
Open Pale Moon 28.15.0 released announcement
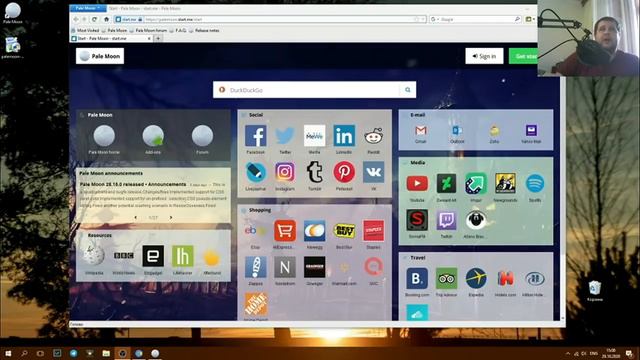[133, 184]
